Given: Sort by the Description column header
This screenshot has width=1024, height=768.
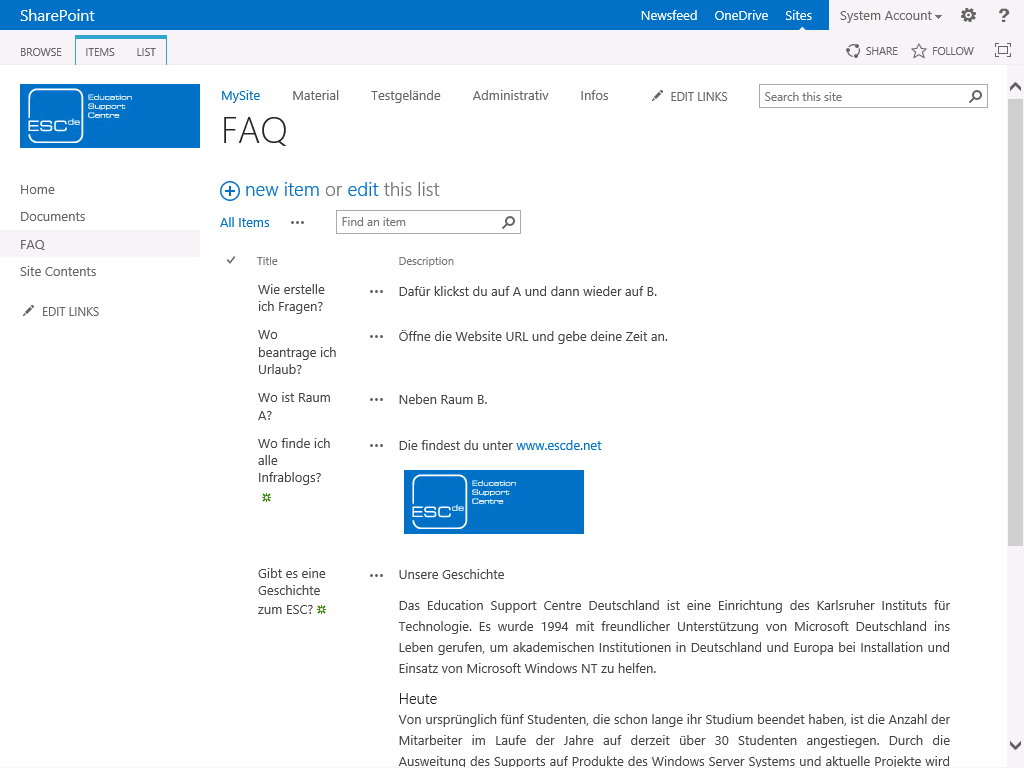Looking at the screenshot, I should click(426, 261).
